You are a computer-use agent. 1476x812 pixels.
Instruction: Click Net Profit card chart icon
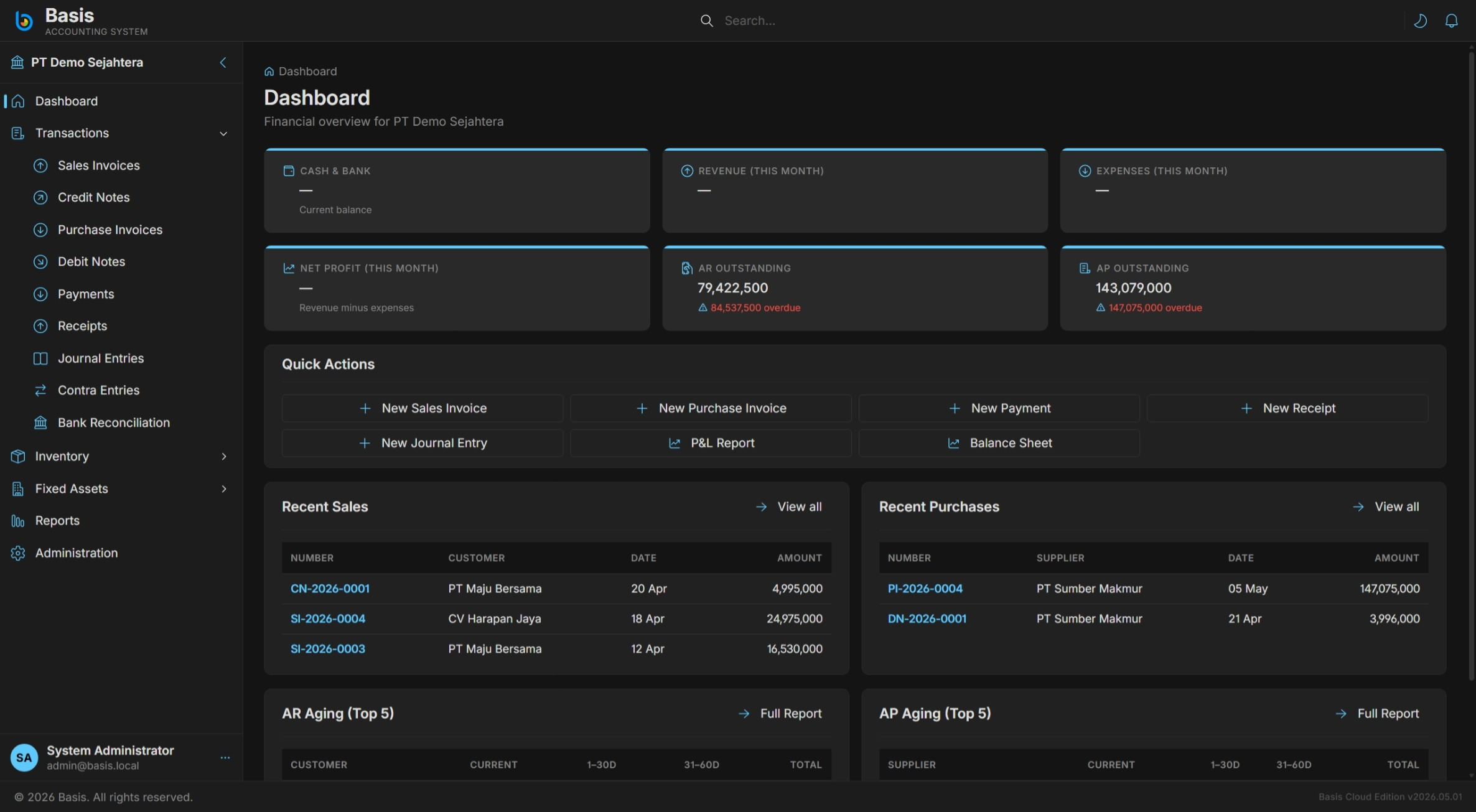289,268
